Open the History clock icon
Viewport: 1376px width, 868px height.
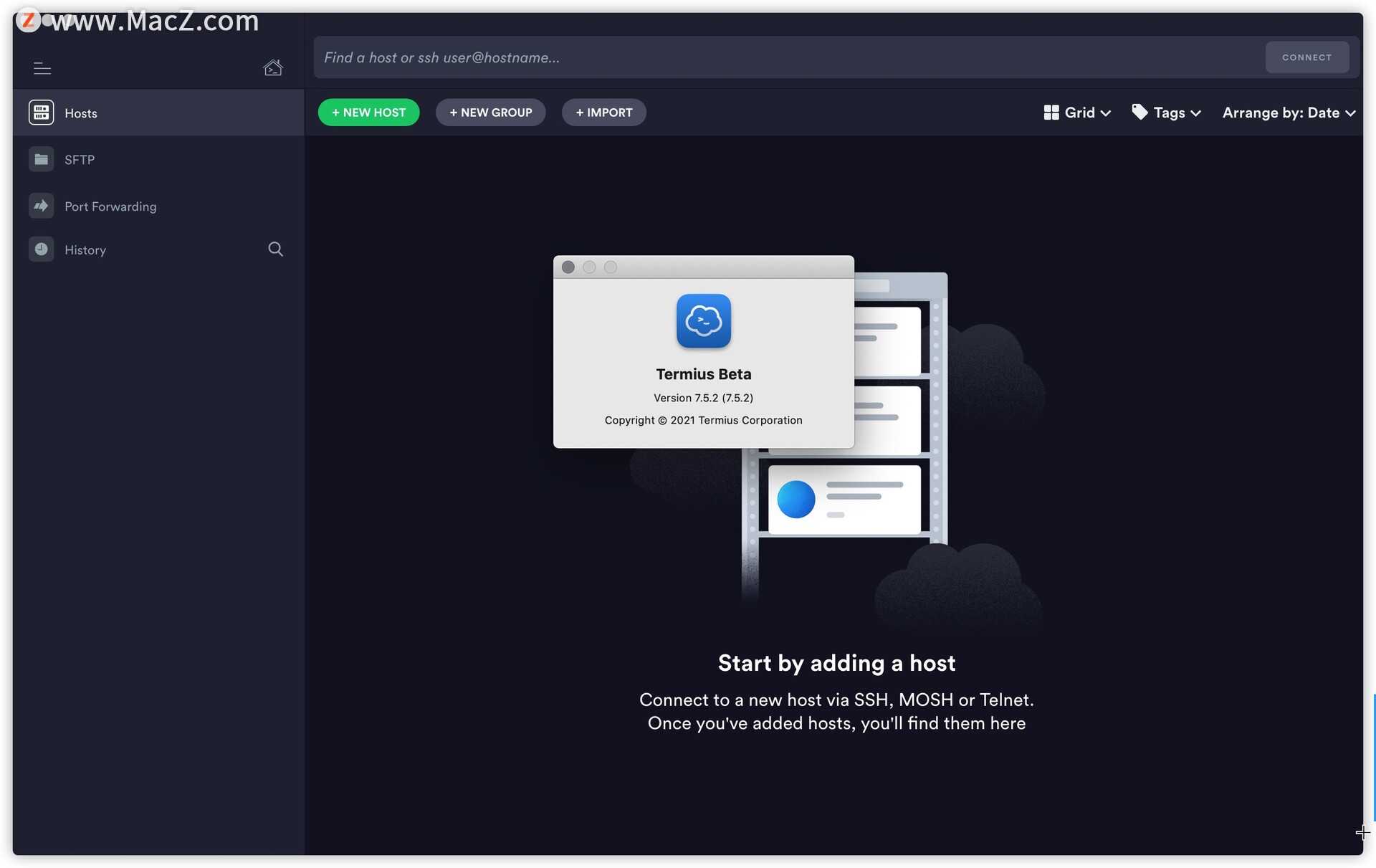pos(41,249)
